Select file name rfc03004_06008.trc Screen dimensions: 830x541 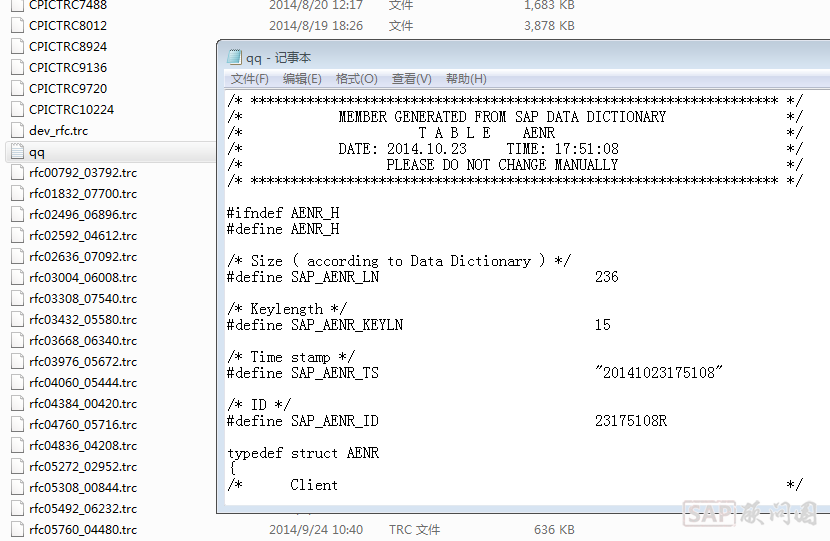pyautogui.click(x=83, y=277)
